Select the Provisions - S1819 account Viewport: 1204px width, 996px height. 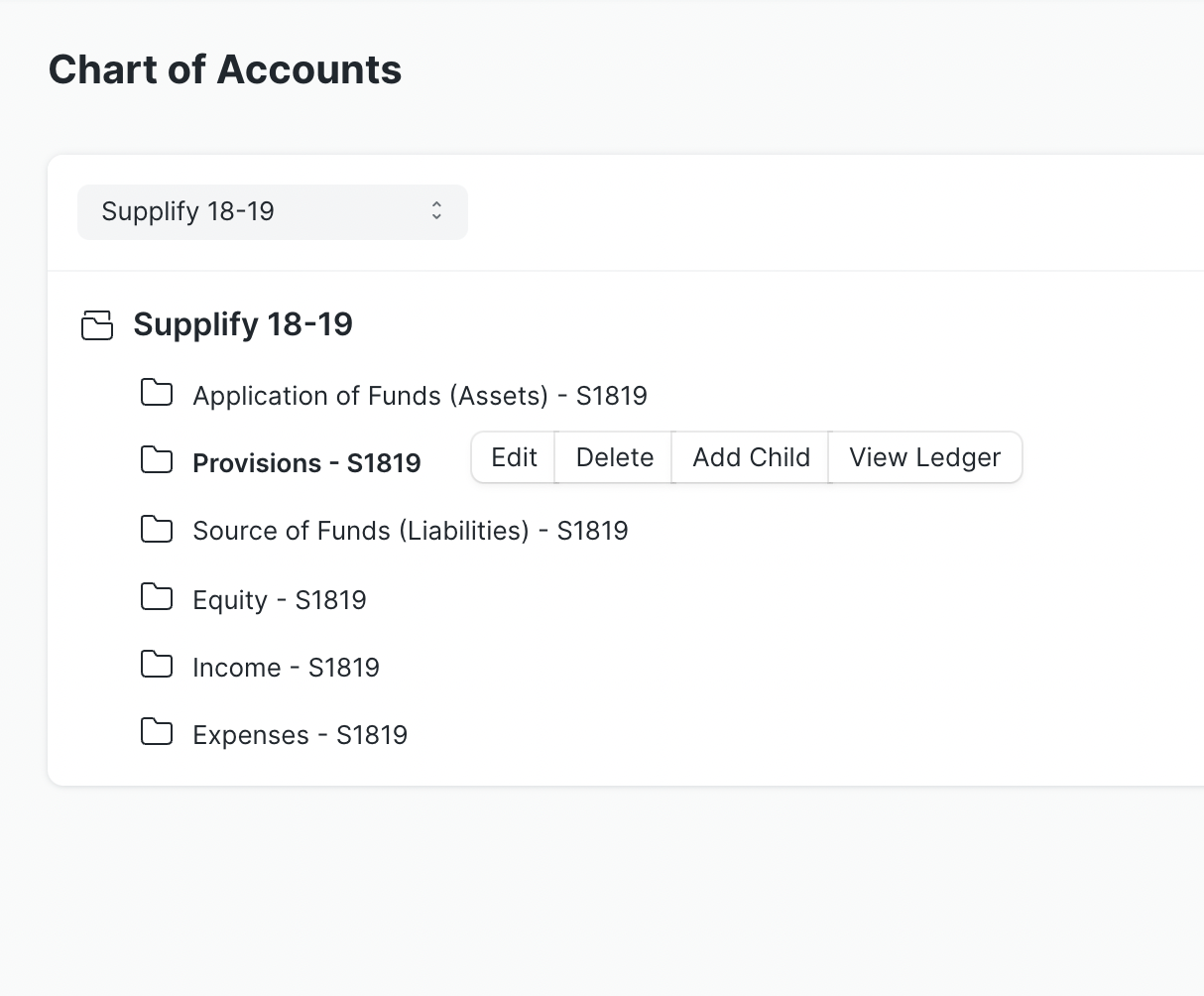click(x=306, y=463)
